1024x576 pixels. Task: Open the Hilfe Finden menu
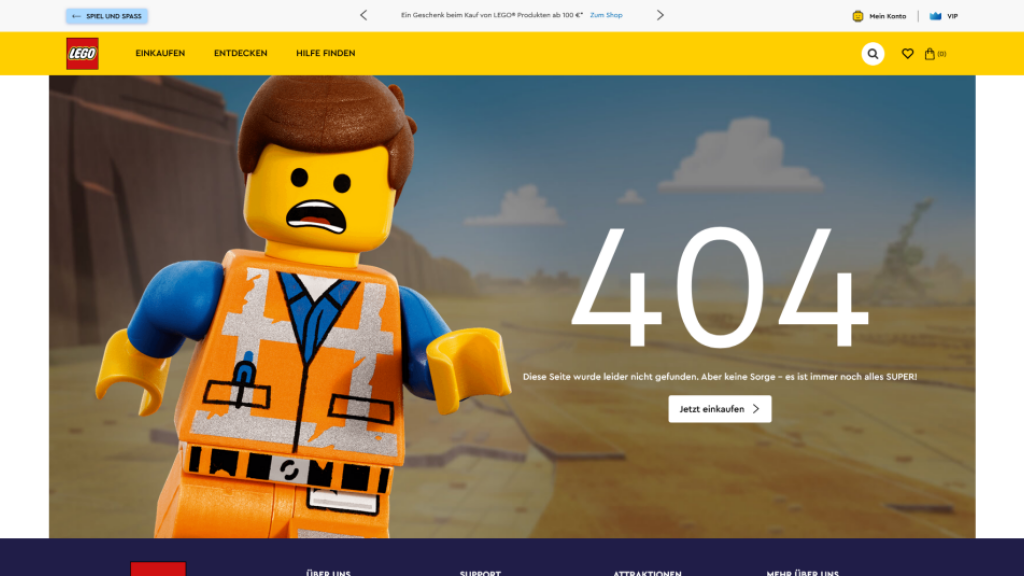pyautogui.click(x=325, y=54)
